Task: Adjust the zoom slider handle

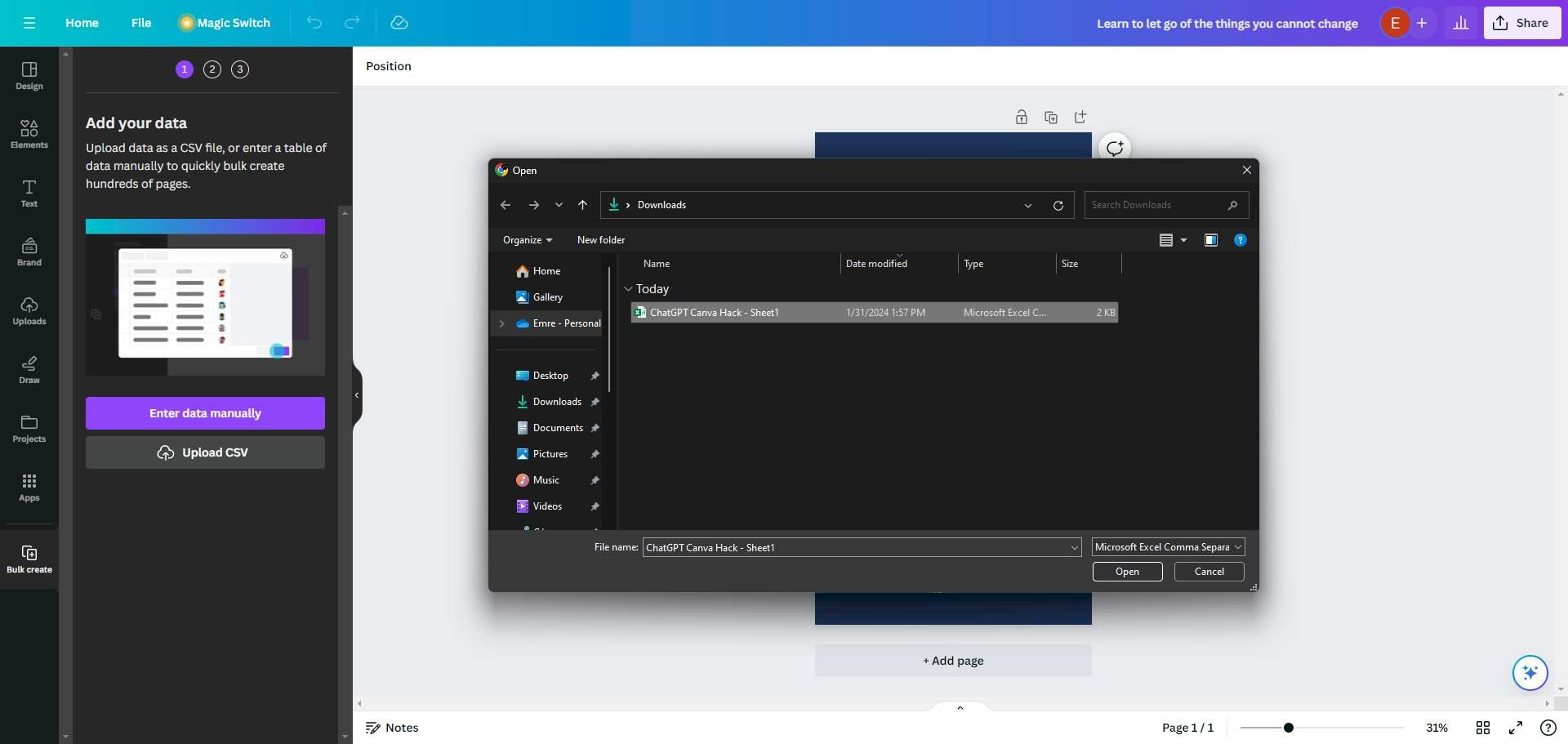Action: [x=1288, y=728]
